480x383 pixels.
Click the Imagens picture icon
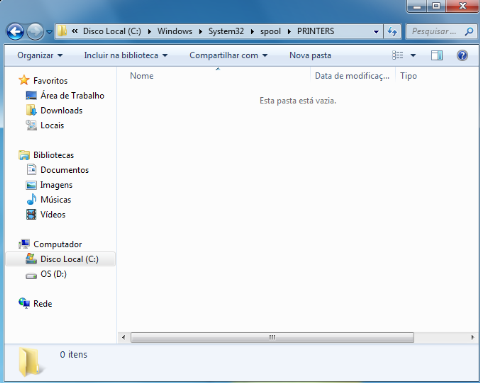coord(31,185)
